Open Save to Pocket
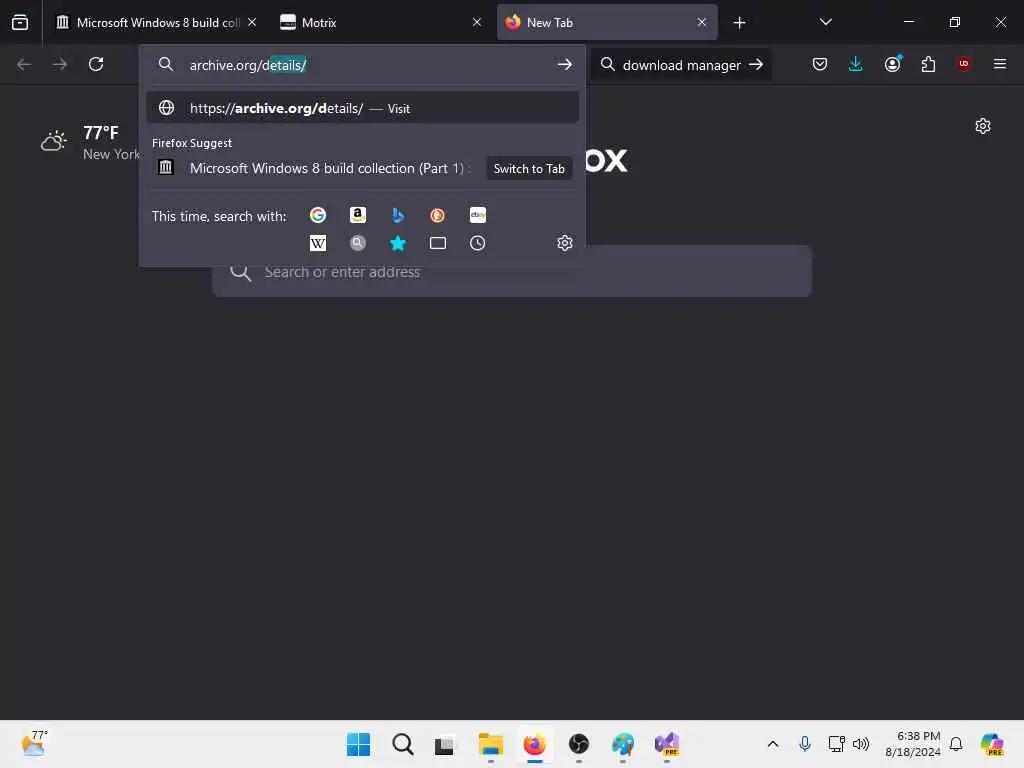 [x=820, y=64]
